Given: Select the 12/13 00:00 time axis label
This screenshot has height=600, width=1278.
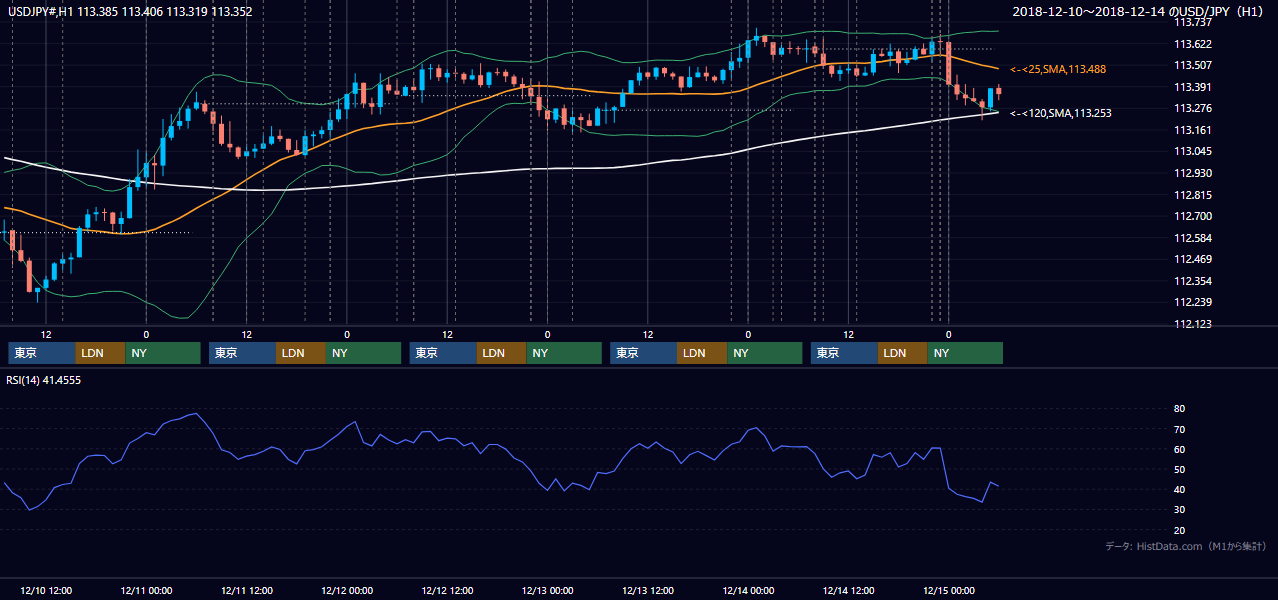Looking at the screenshot, I should tap(547, 590).
